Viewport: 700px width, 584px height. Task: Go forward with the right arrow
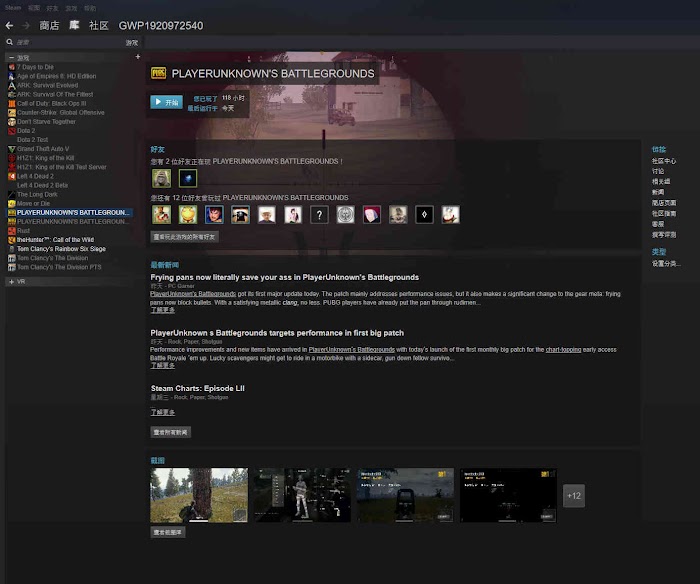pos(26,25)
